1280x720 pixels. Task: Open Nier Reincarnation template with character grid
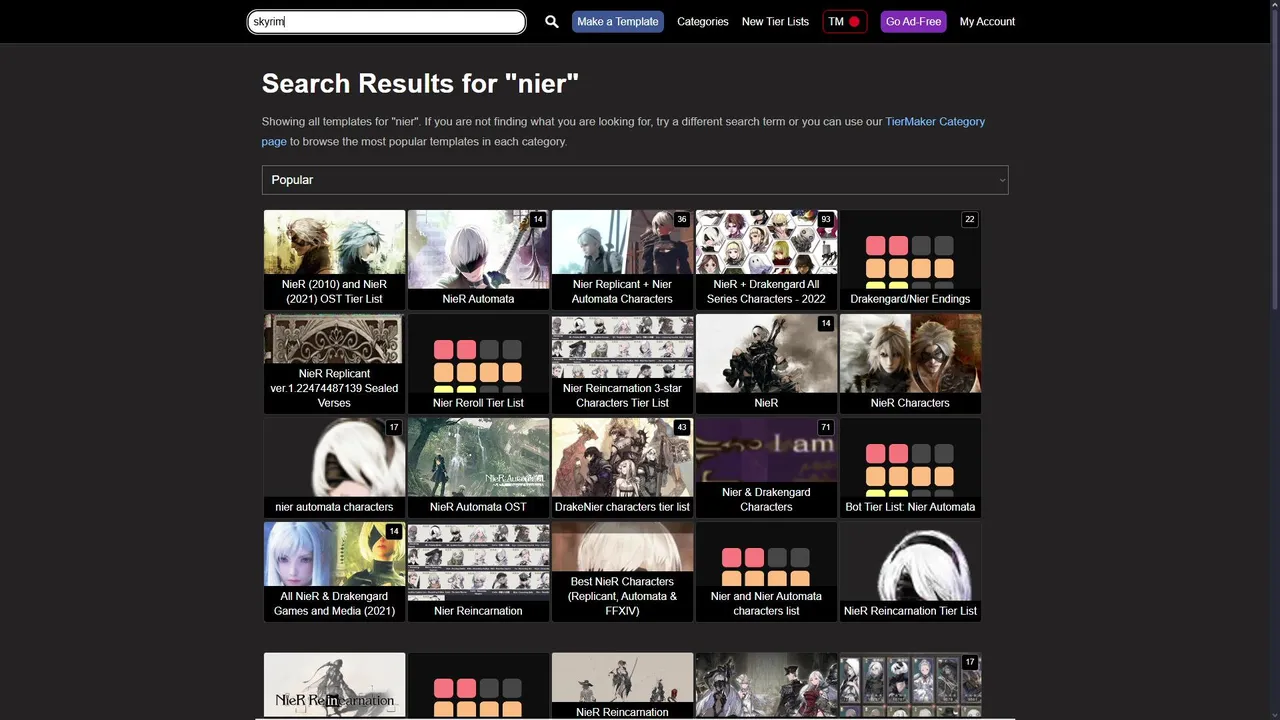[x=479, y=571]
